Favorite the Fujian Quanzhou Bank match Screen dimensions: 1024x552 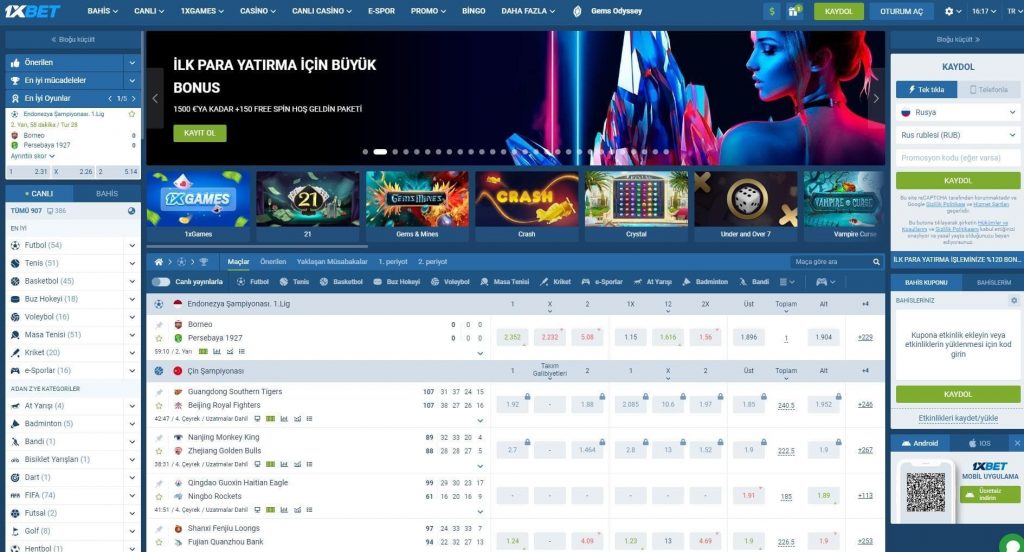coord(159,542)
